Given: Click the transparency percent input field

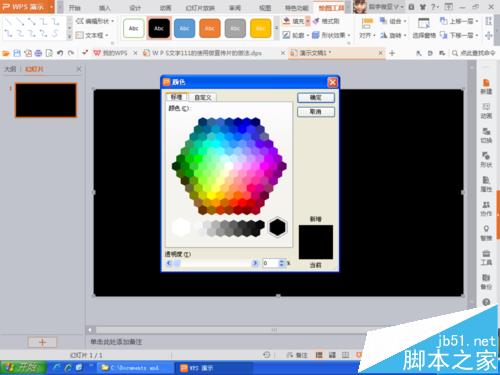Looking at the screenshot, I should click(270, 263).
